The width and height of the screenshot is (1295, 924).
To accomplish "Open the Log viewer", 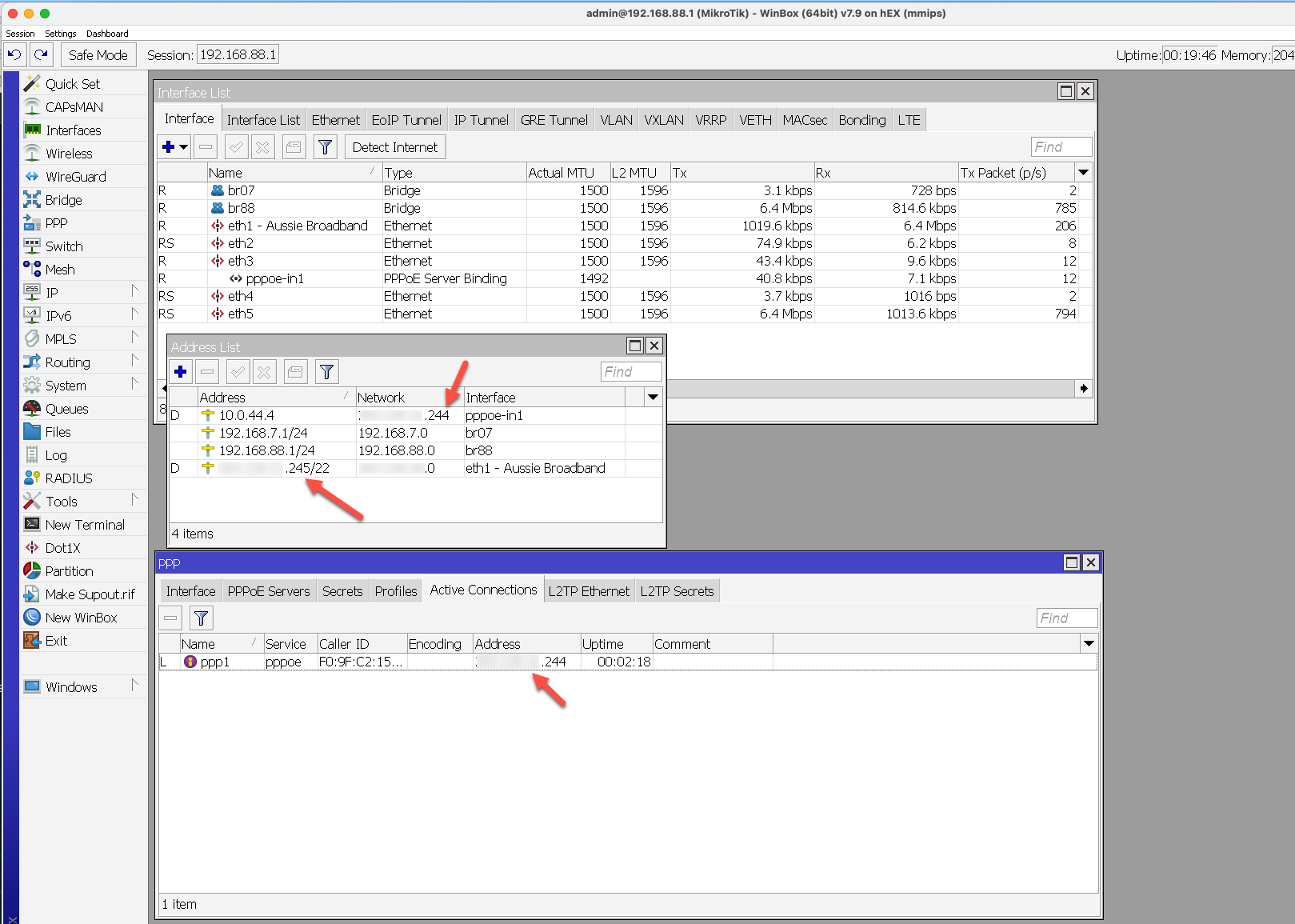I will (x=56, y=454).
